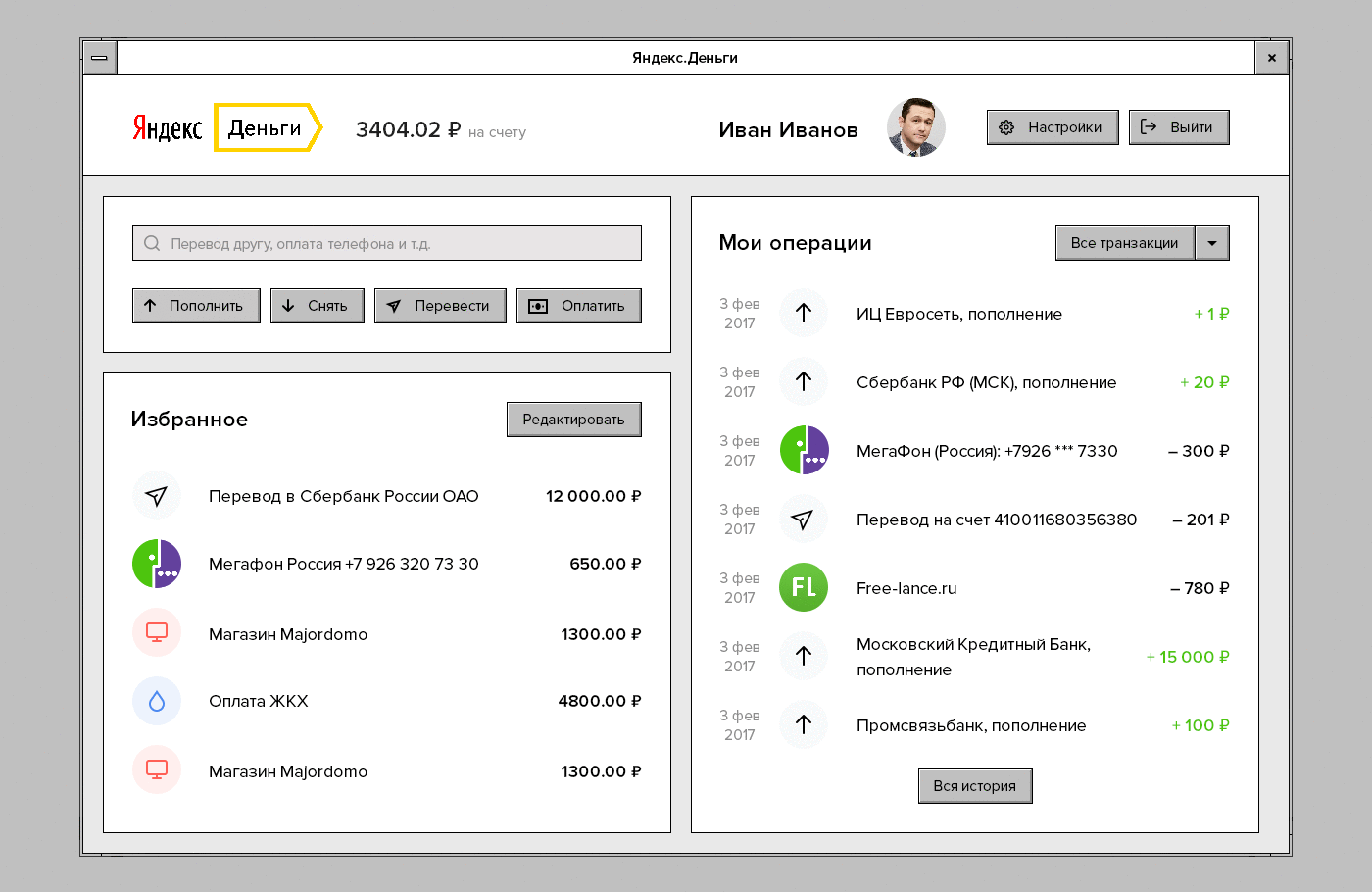Click the Оплатить pay button
The image size is (1372, 892).
coord(579,306)
